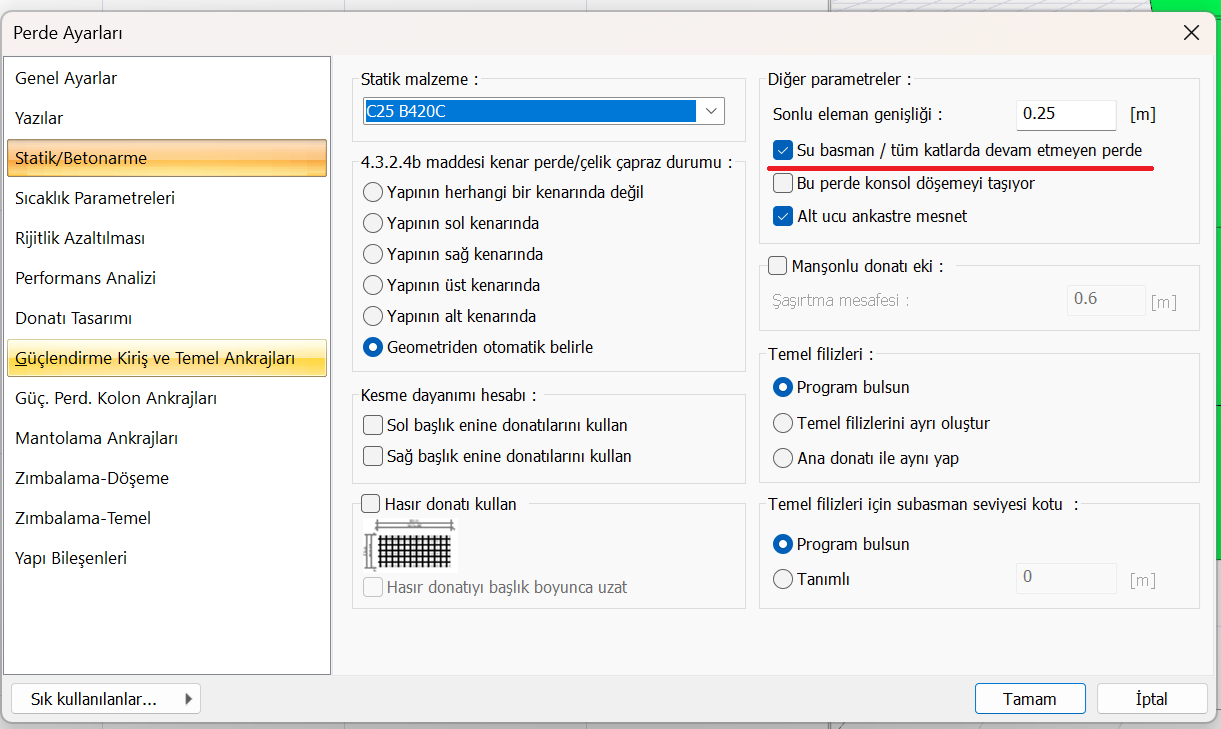Open the Genel Ayarlar section

pyautogui.click(x=66, y=78)
